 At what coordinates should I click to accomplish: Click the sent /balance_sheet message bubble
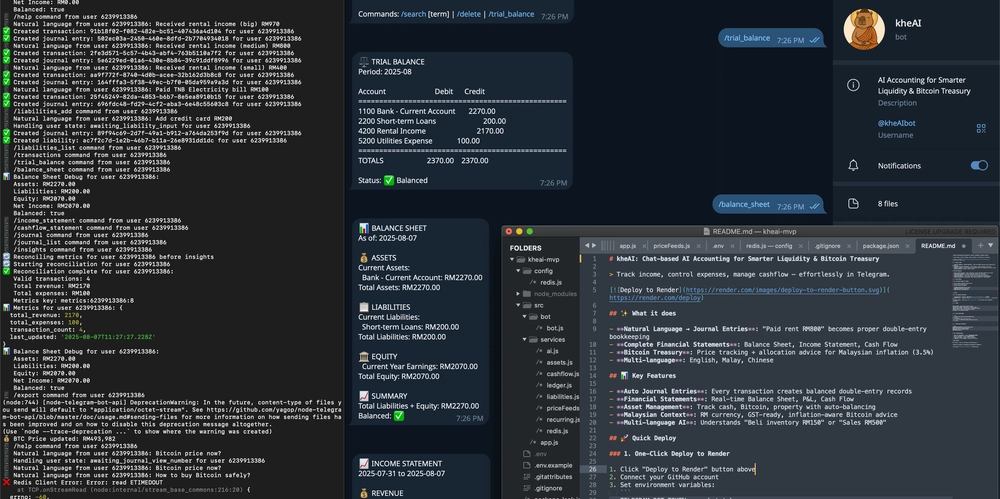tap(768, 205)
